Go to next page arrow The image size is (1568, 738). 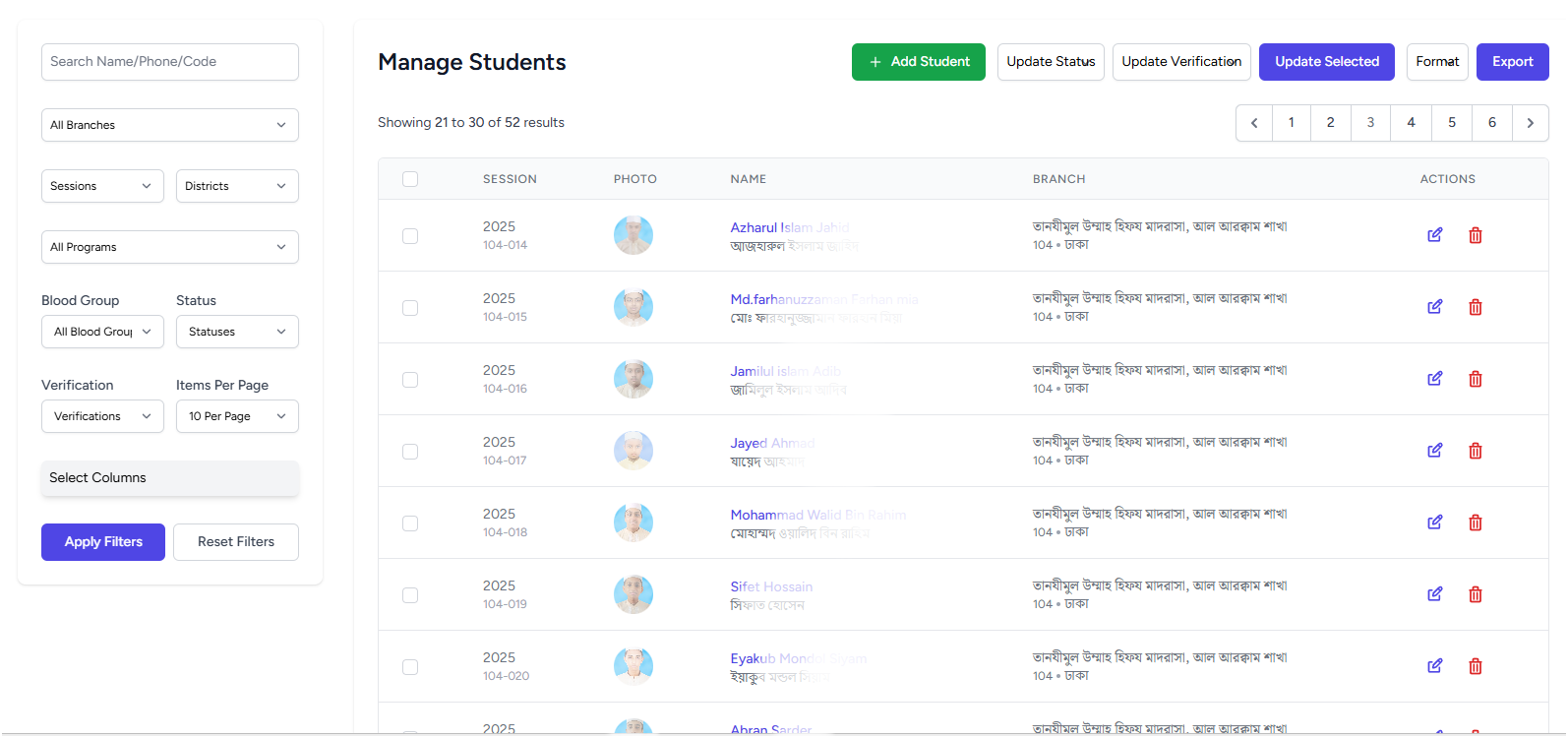click(1530, 123)
